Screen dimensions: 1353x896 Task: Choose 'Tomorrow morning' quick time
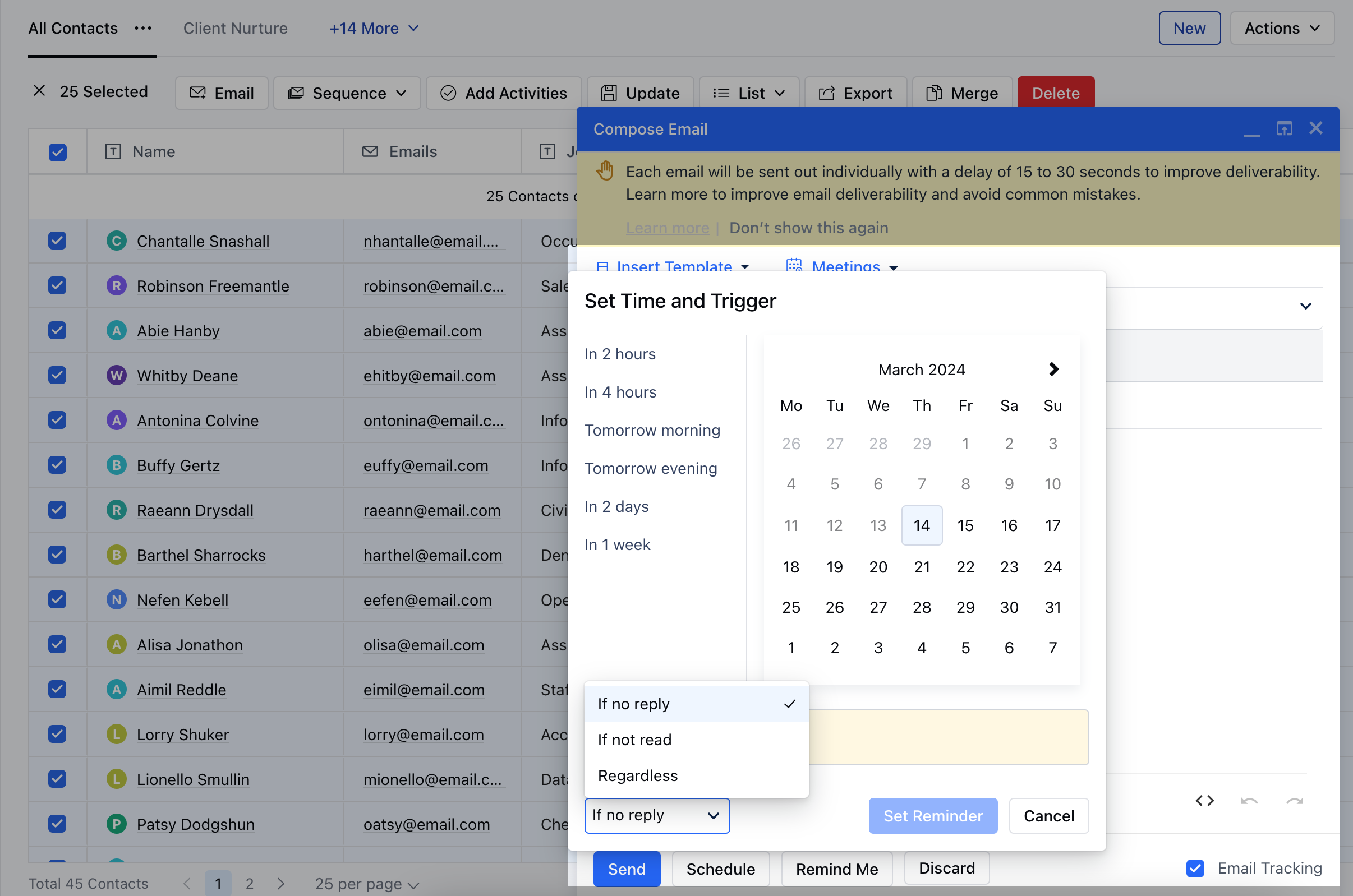(652, 429)
